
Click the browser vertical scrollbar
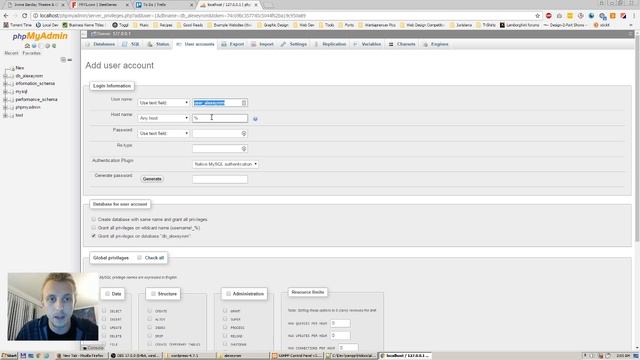point(637,139)
